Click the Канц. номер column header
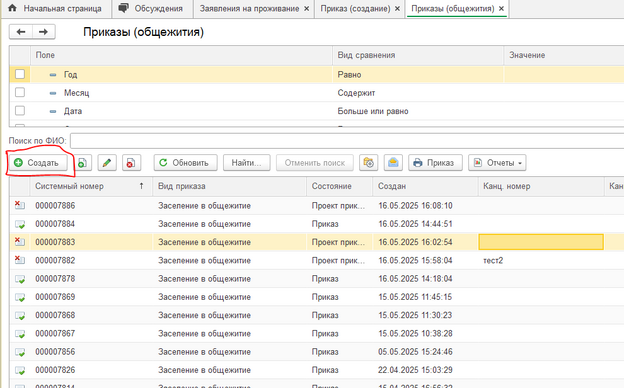 (x=541, y=186)
